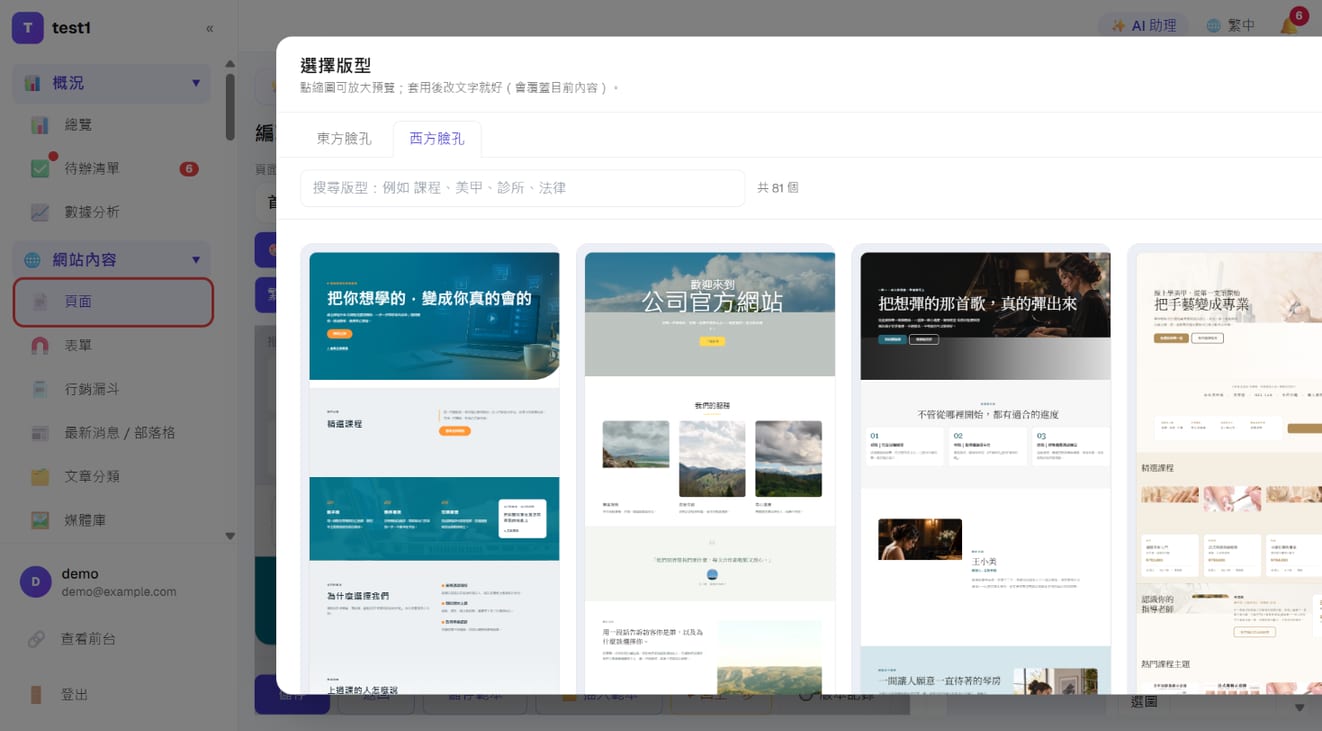1322x731 pixels.
Task: Click the 6 badge on 待辦清單
Action: pos(188,169)
